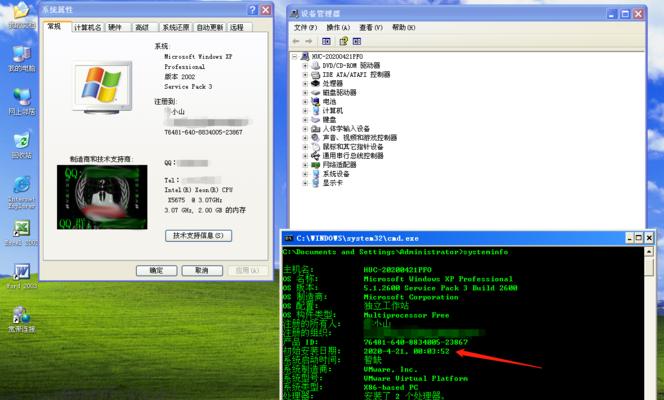Image resolution: width=664 pixels, height=400 pixels.
Task: Click first console view icon in Device Manager toolbar
Action: tap(326, 41)
